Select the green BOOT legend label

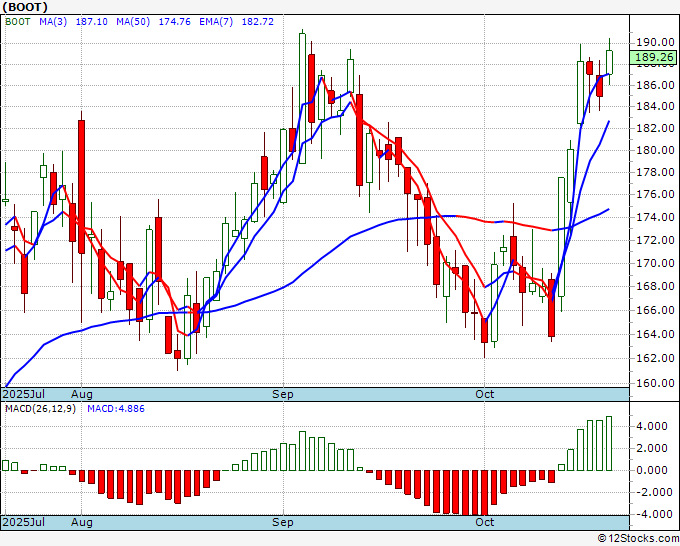coord(17,22)
